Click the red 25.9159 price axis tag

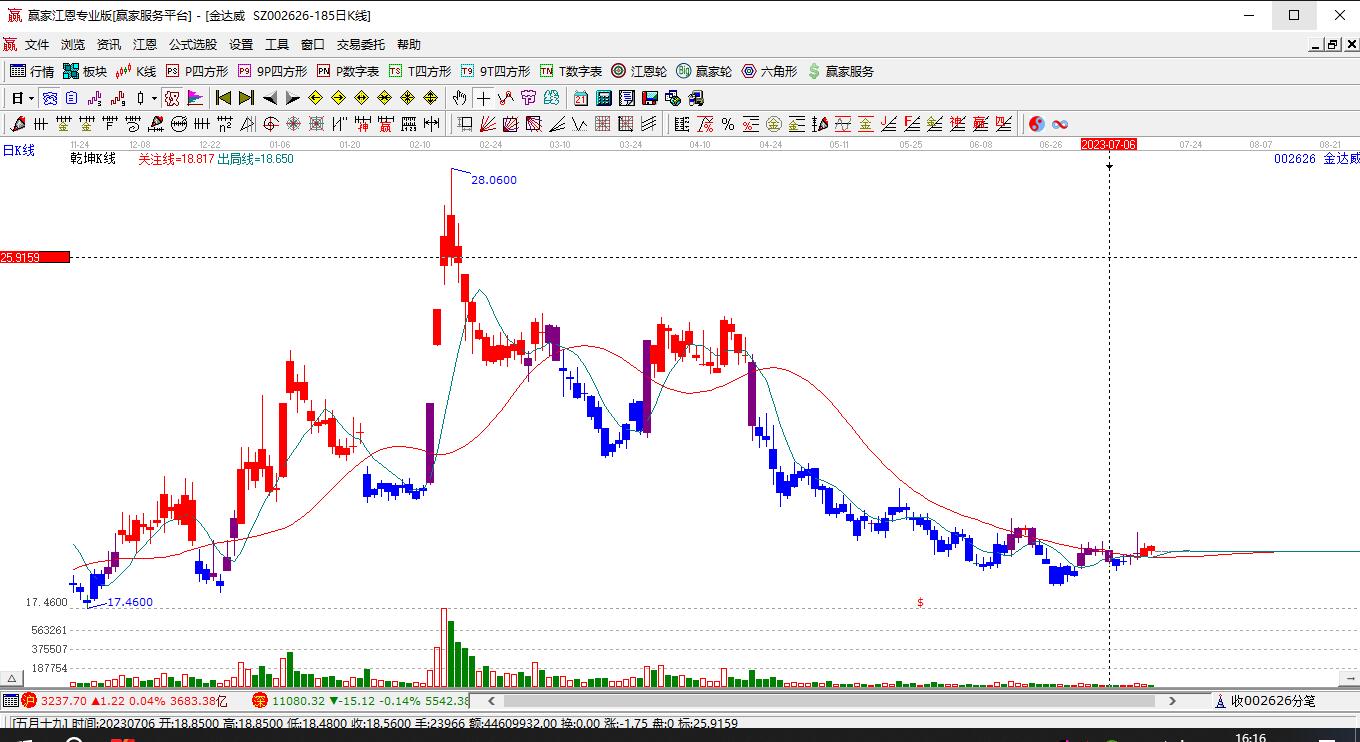[35, 257]
